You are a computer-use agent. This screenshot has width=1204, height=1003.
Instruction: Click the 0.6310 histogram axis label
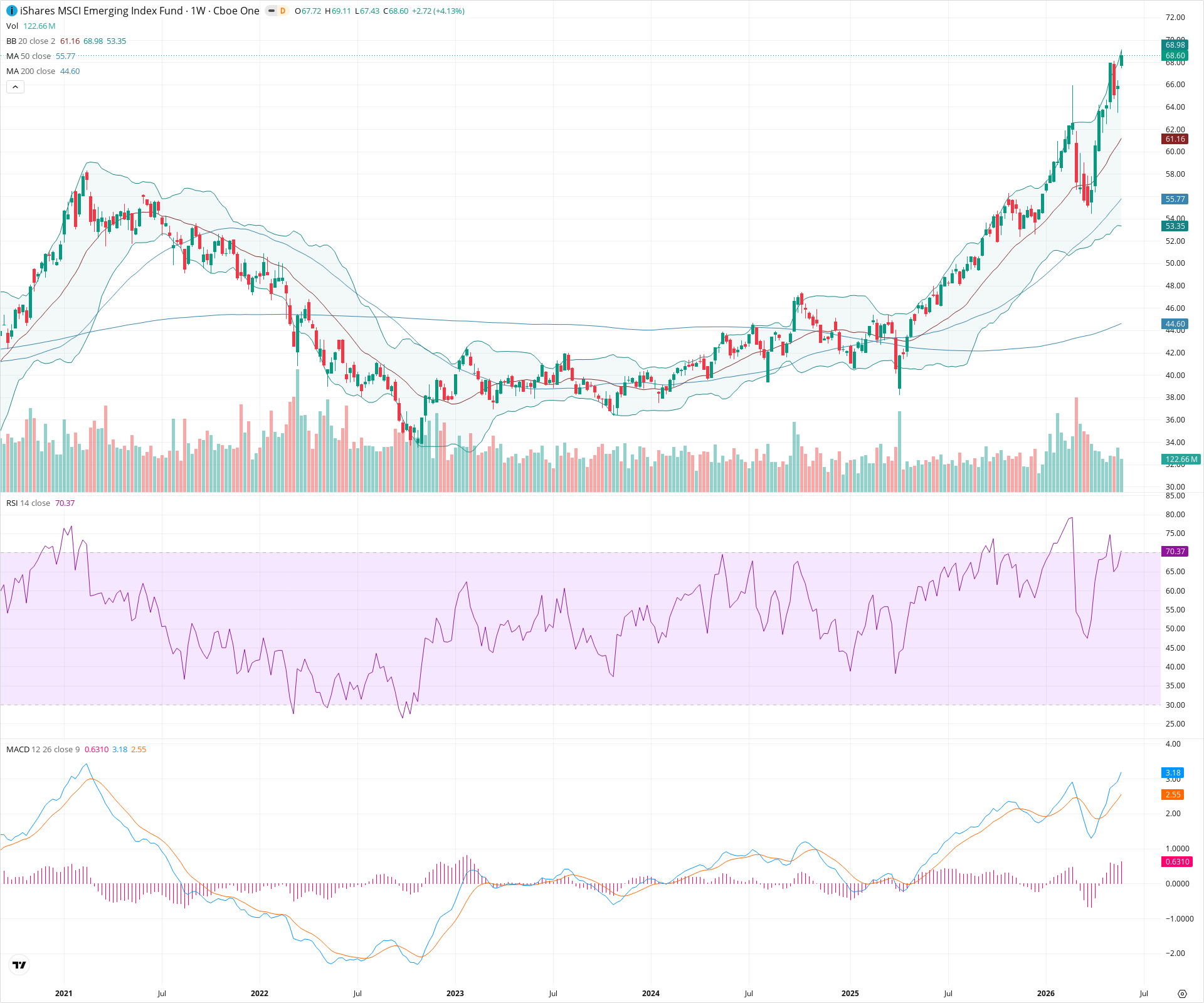[1177, 862]
